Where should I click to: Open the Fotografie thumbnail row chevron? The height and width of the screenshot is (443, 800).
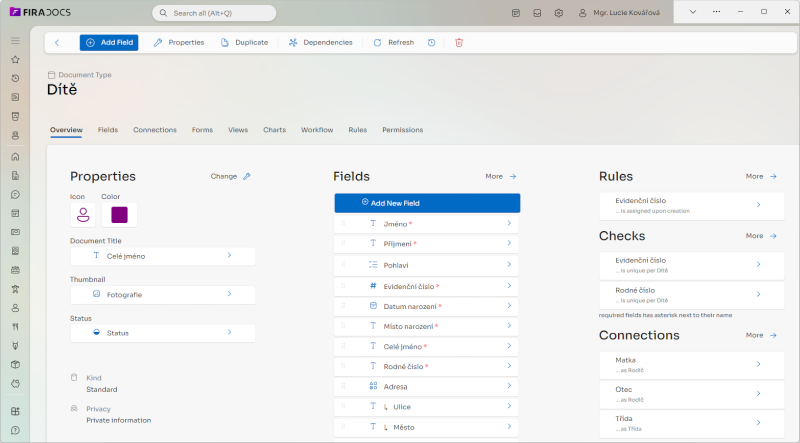[x=229, y=293]
